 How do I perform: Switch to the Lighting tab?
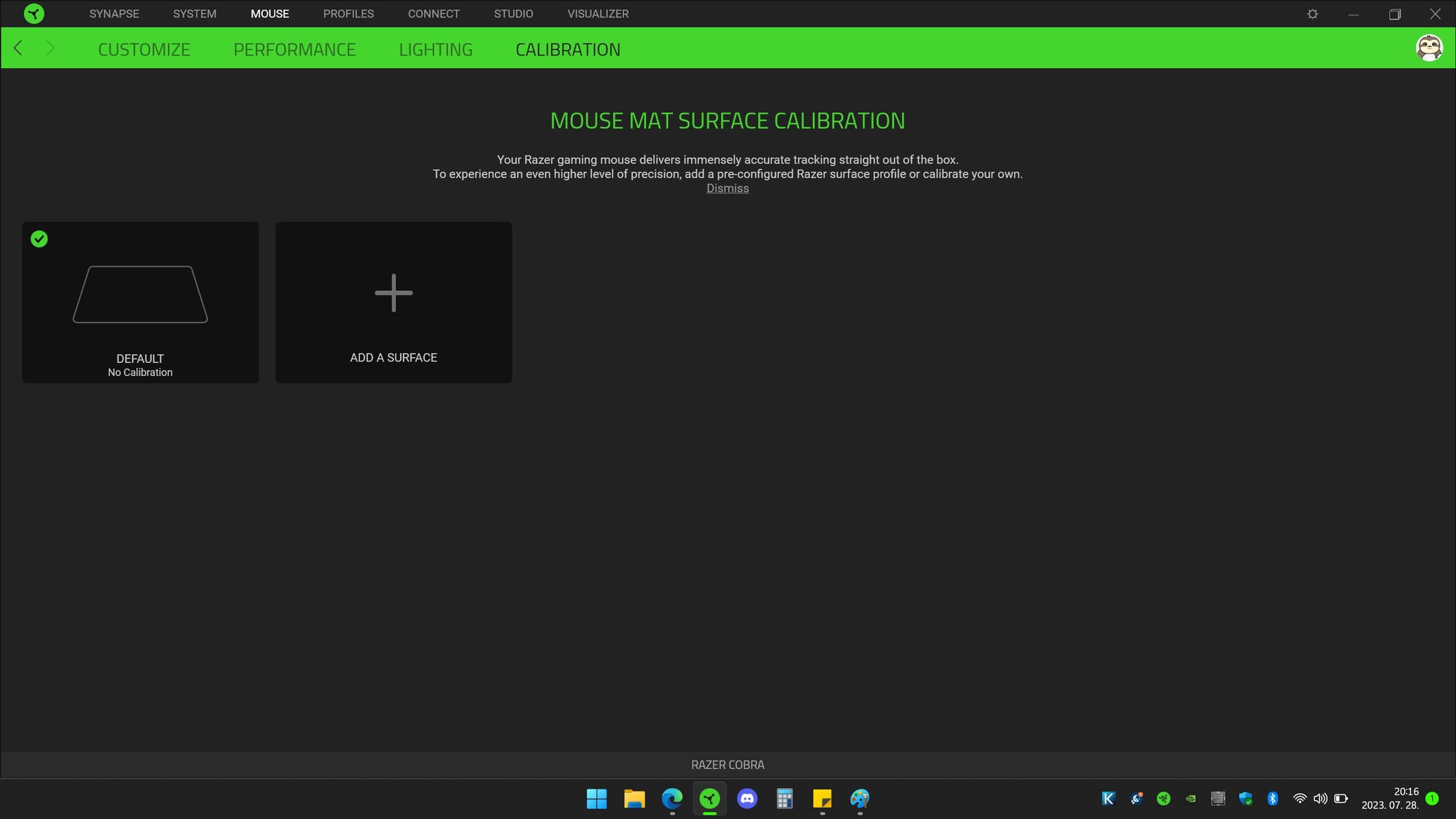coord(435,49)
